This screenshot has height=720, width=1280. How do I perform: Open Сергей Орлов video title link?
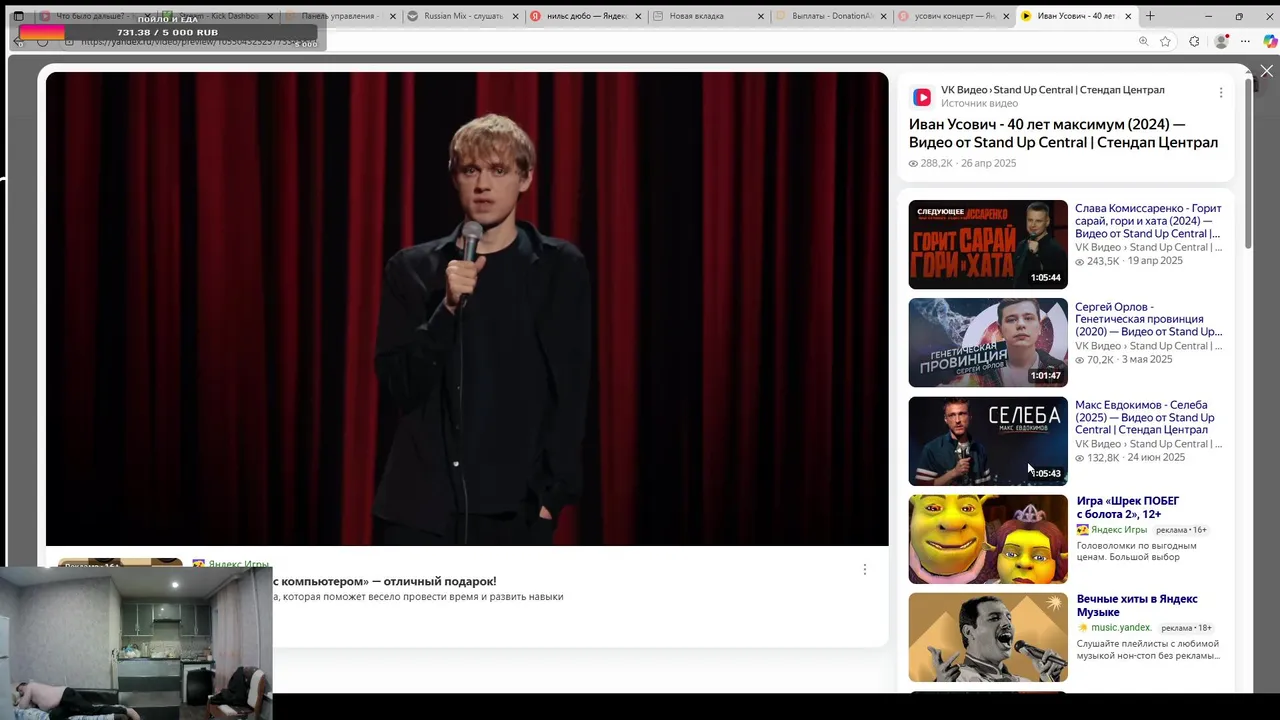(x=1148, y=319)
